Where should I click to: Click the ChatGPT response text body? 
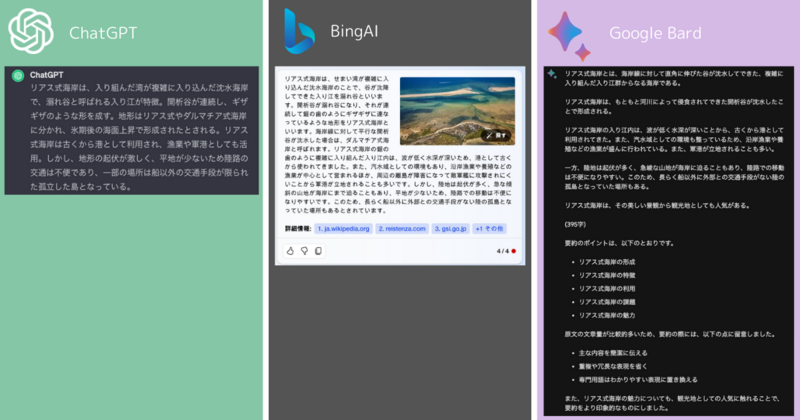coord(139,137)
